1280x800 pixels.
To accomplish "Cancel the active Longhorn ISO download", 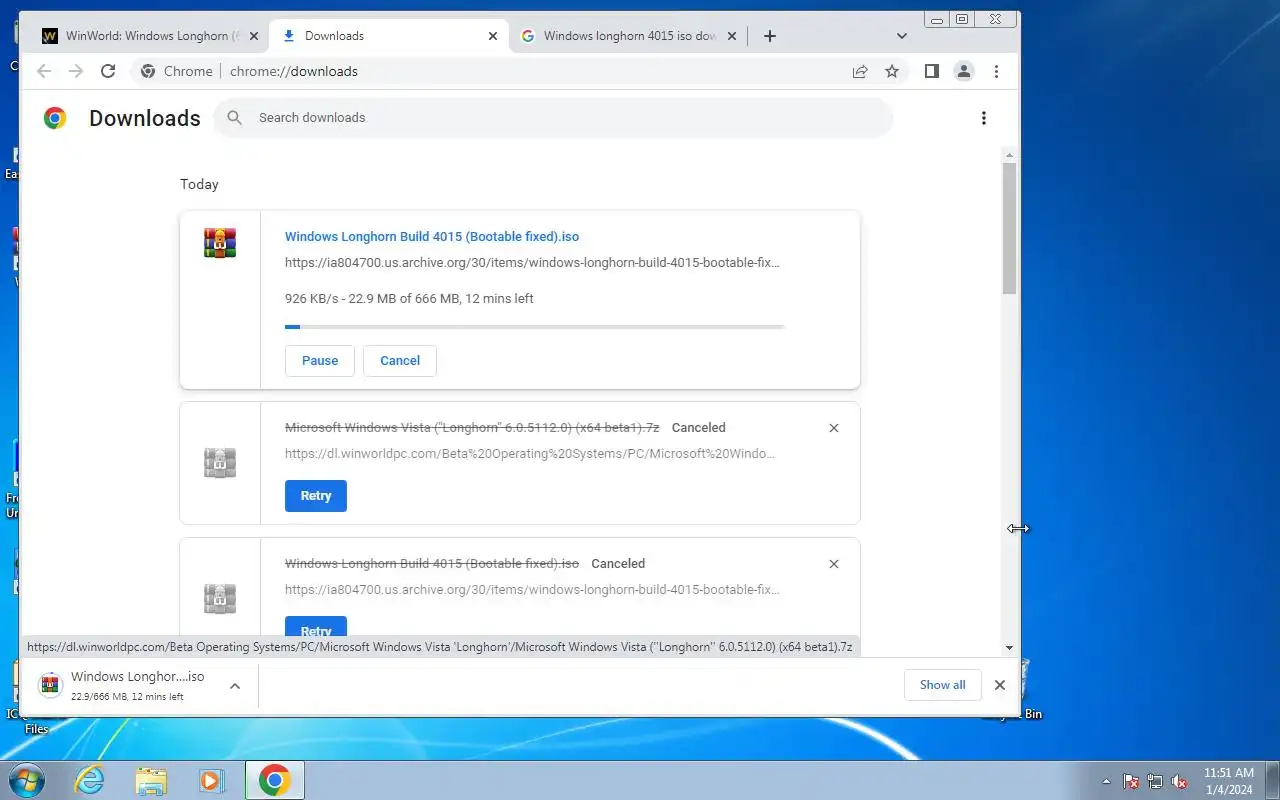I will tap(400, 361).
